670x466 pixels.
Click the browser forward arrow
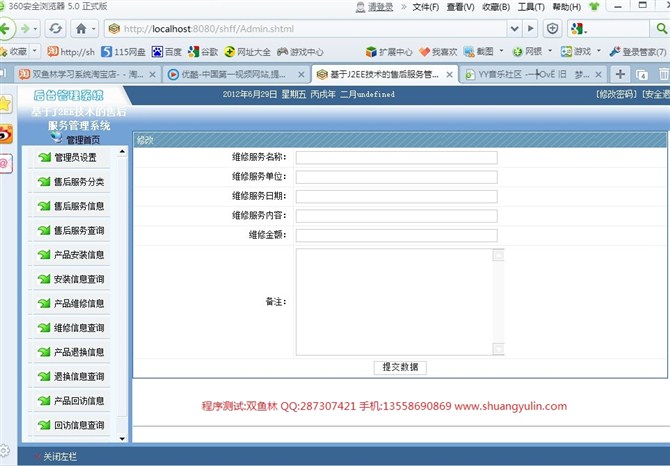[x=25, y=29]
